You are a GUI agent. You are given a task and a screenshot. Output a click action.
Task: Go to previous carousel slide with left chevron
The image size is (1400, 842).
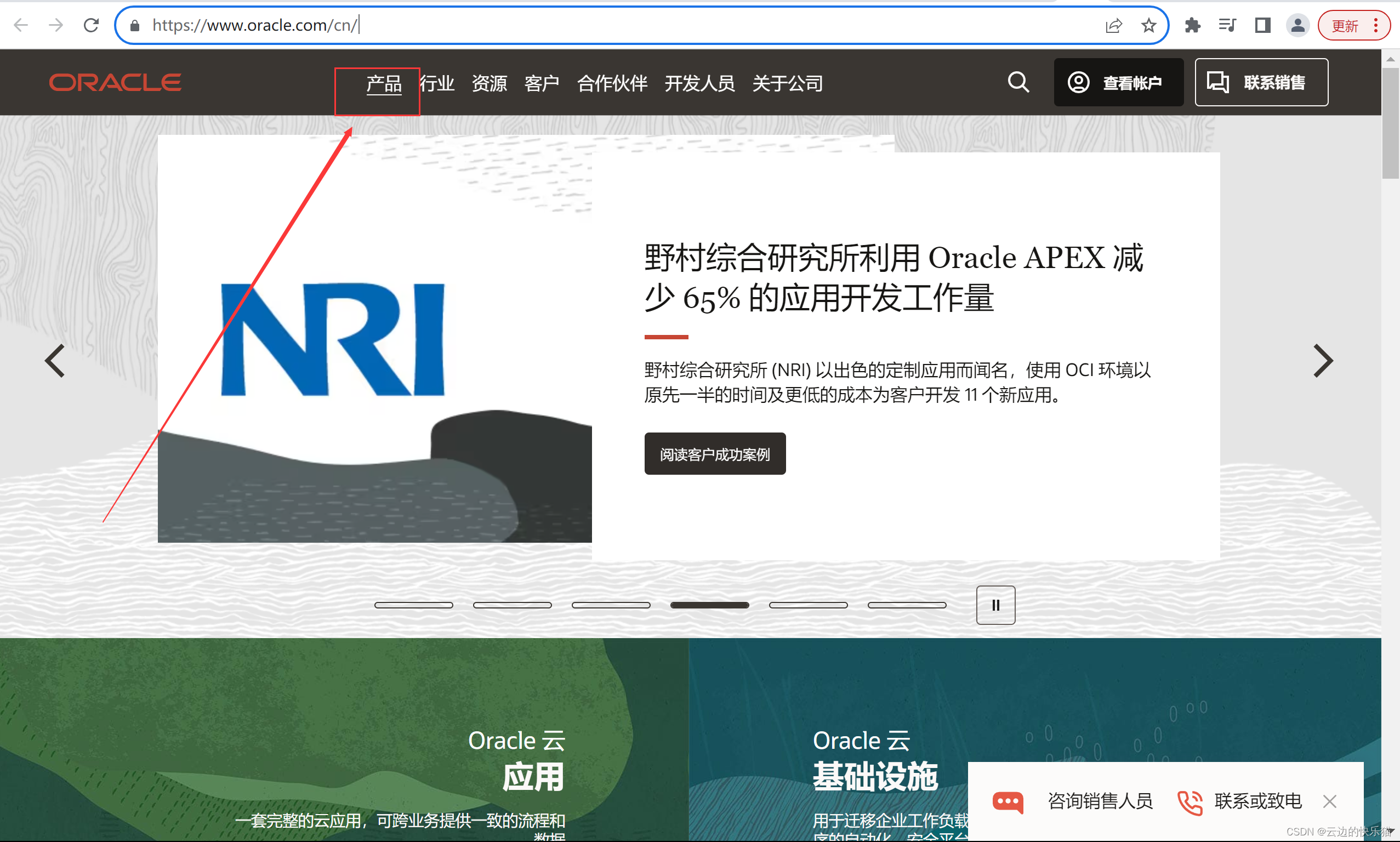(x=55, y=361)
